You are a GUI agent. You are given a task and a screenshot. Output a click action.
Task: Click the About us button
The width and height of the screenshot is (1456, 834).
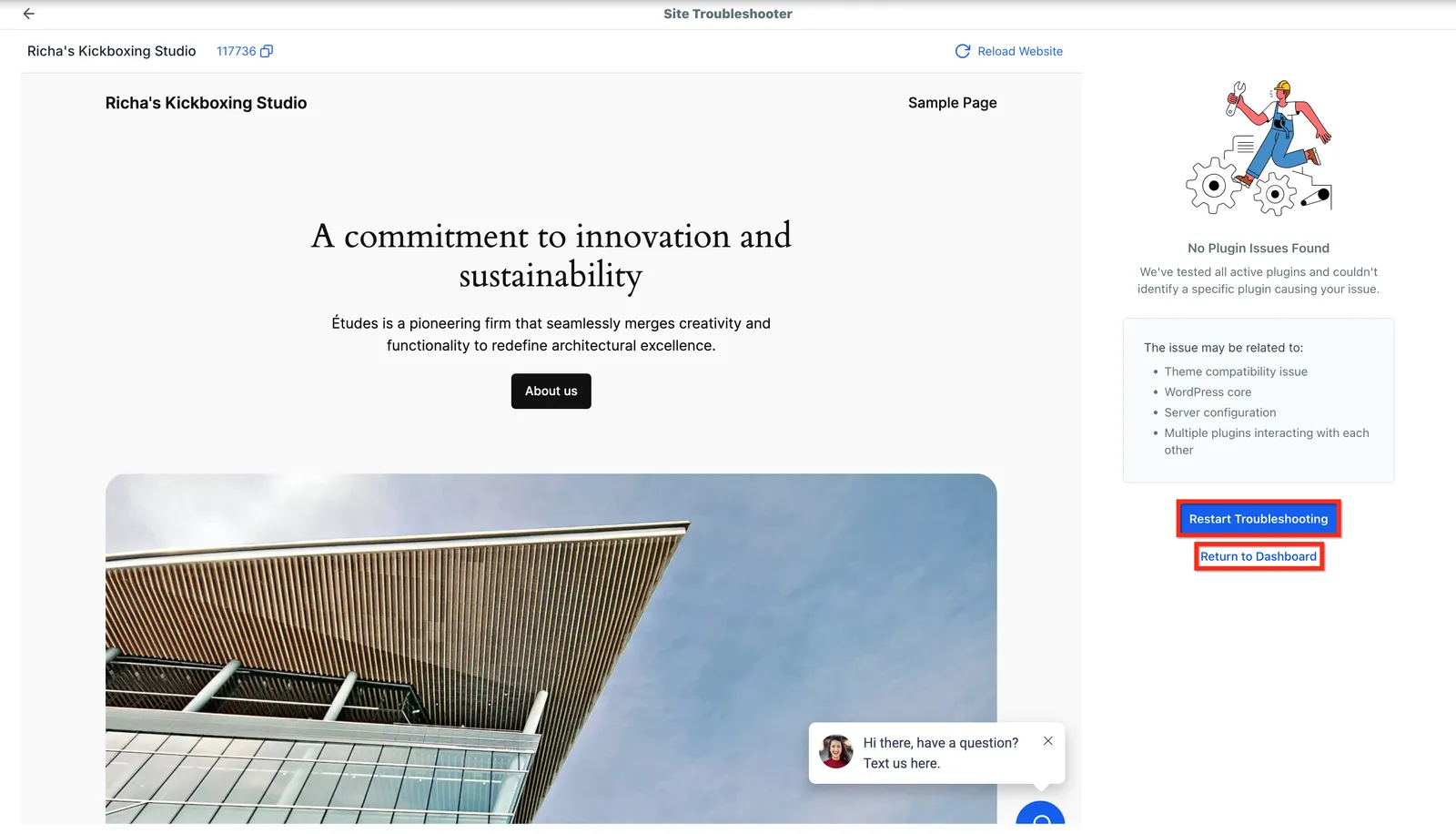point(551,392)
